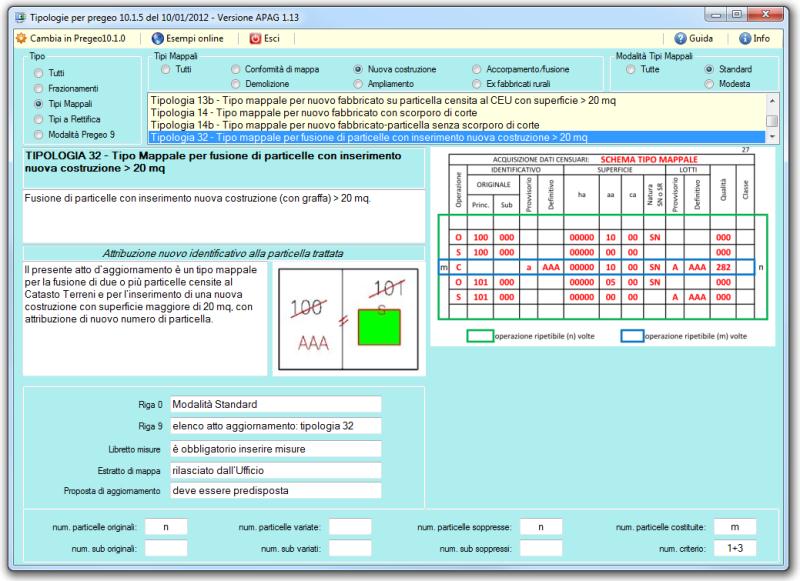Click the Riga 9 field with tipologia 32
Screen dimensions: 800x581
(x=276, y=426)
